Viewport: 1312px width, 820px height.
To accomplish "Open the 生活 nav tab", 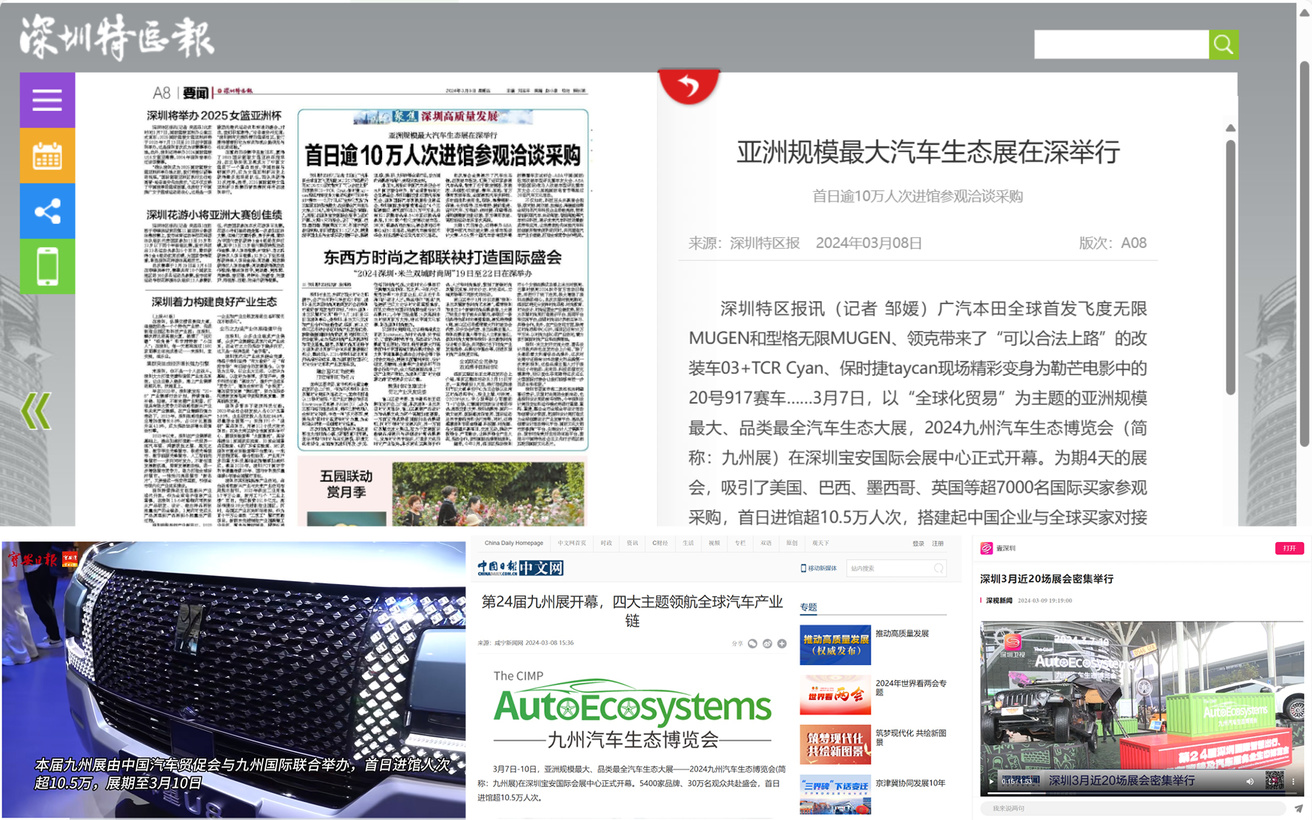I will point(688,543).
